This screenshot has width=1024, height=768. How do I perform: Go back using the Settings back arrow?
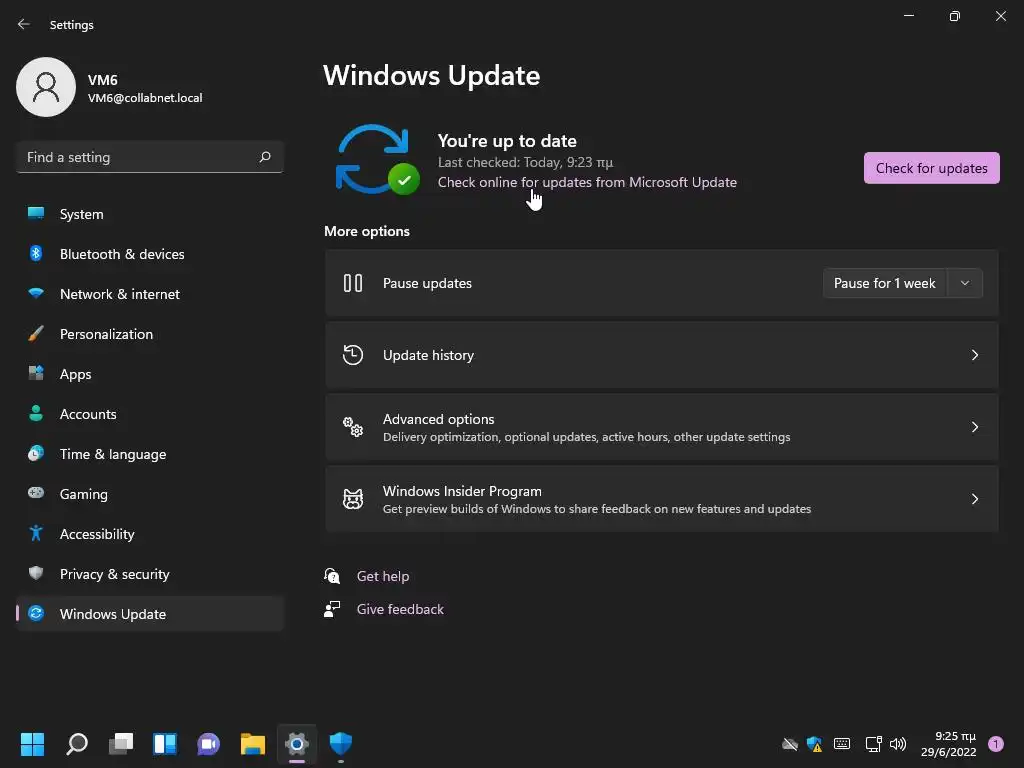[24, 24]
